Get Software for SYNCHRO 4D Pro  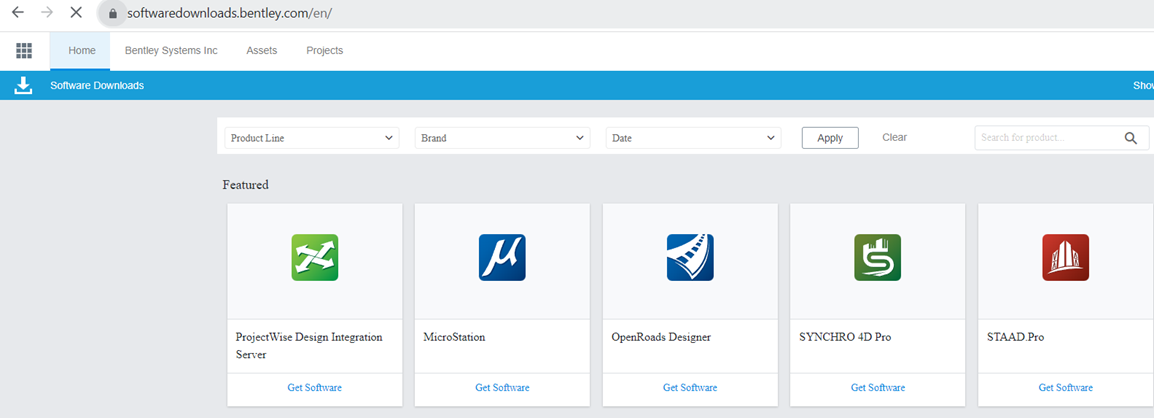point(878,387)
